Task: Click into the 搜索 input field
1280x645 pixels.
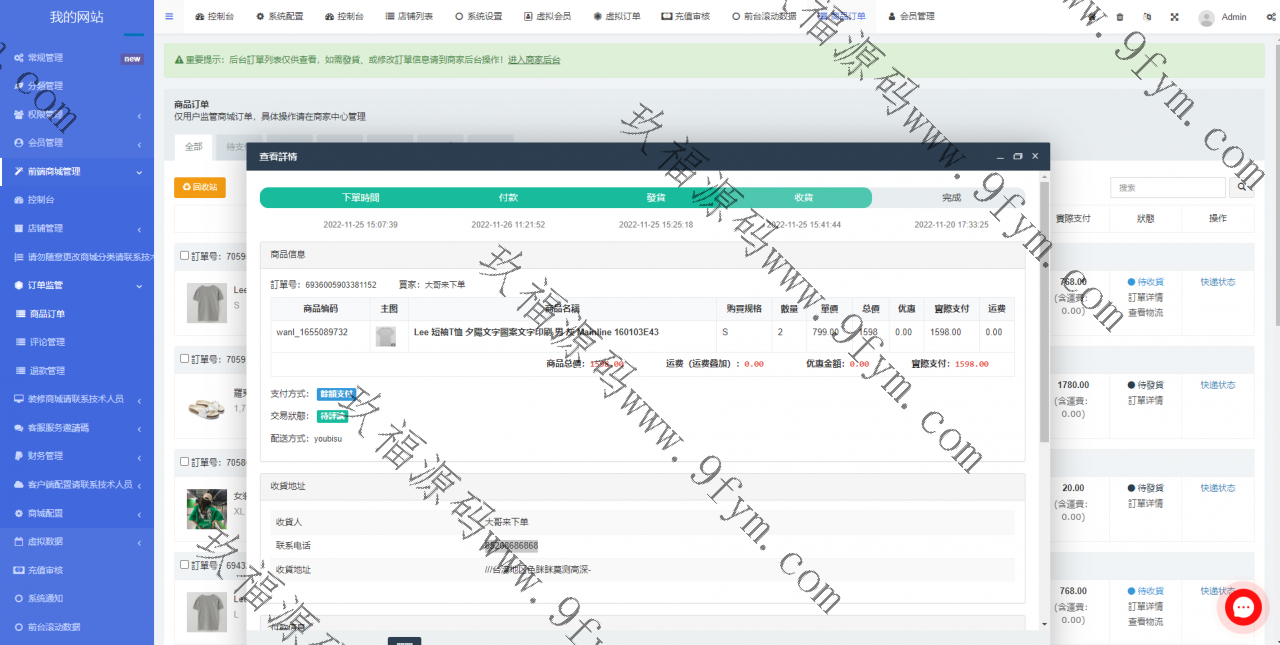Action: [1167, 187]
